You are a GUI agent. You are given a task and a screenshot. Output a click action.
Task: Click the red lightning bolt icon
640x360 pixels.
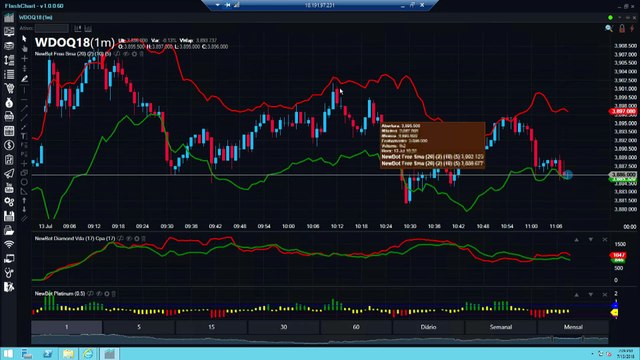tap(632, 28)
